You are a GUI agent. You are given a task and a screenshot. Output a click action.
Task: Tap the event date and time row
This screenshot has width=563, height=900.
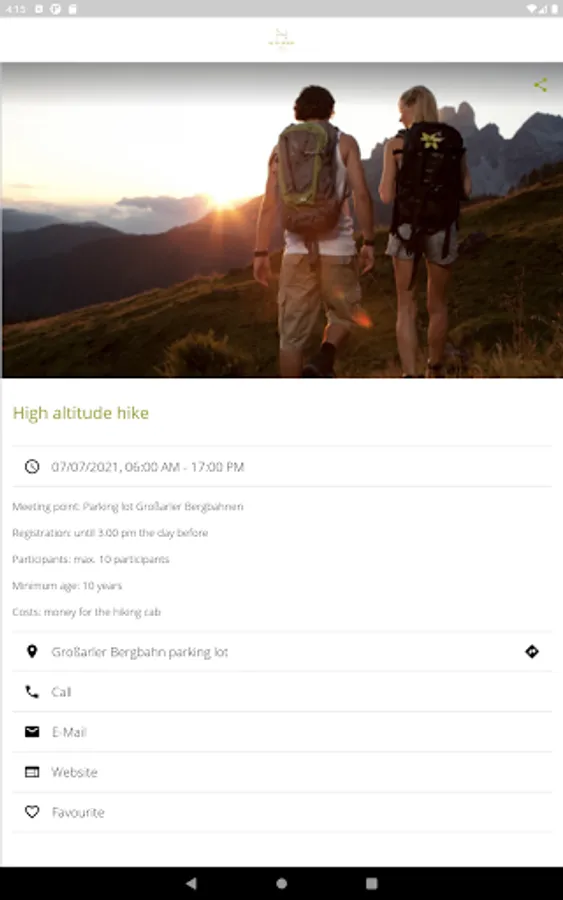click(282, 466)
